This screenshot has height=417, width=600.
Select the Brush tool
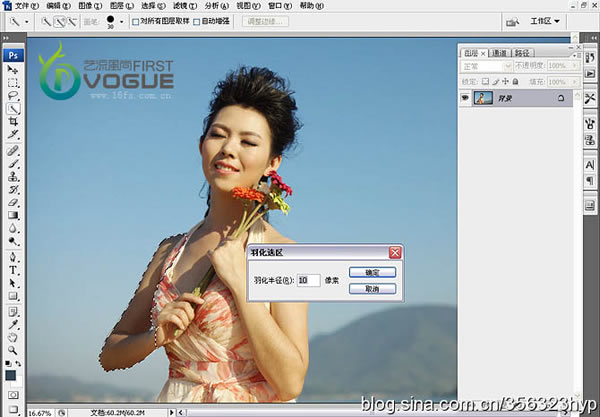pyautogui.click(x=13, y=164)
